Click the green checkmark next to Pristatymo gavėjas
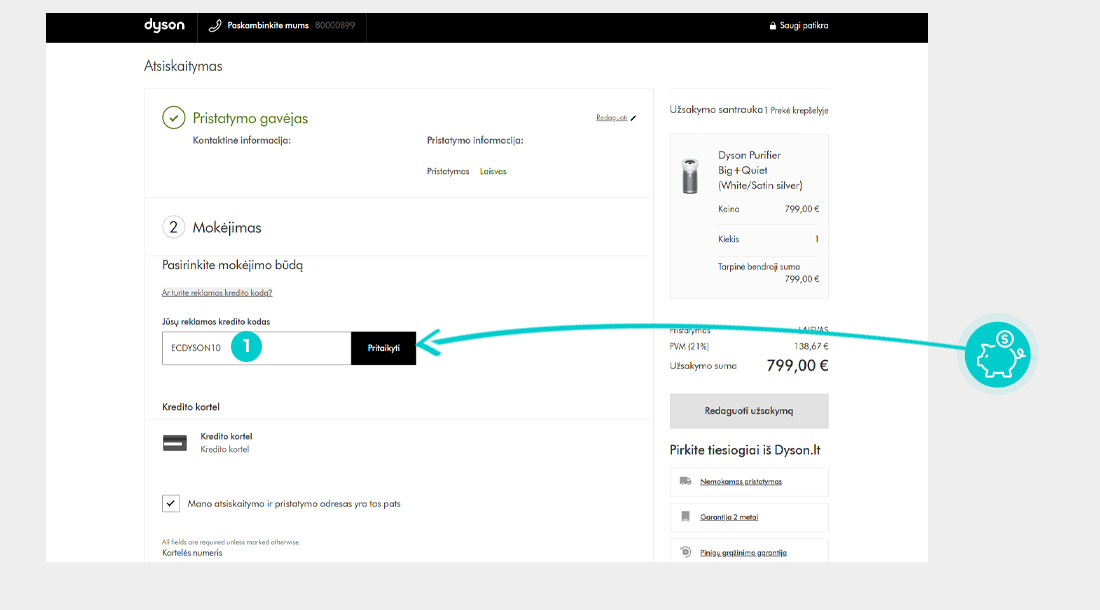1100x610 pixels. click(173, 118)
